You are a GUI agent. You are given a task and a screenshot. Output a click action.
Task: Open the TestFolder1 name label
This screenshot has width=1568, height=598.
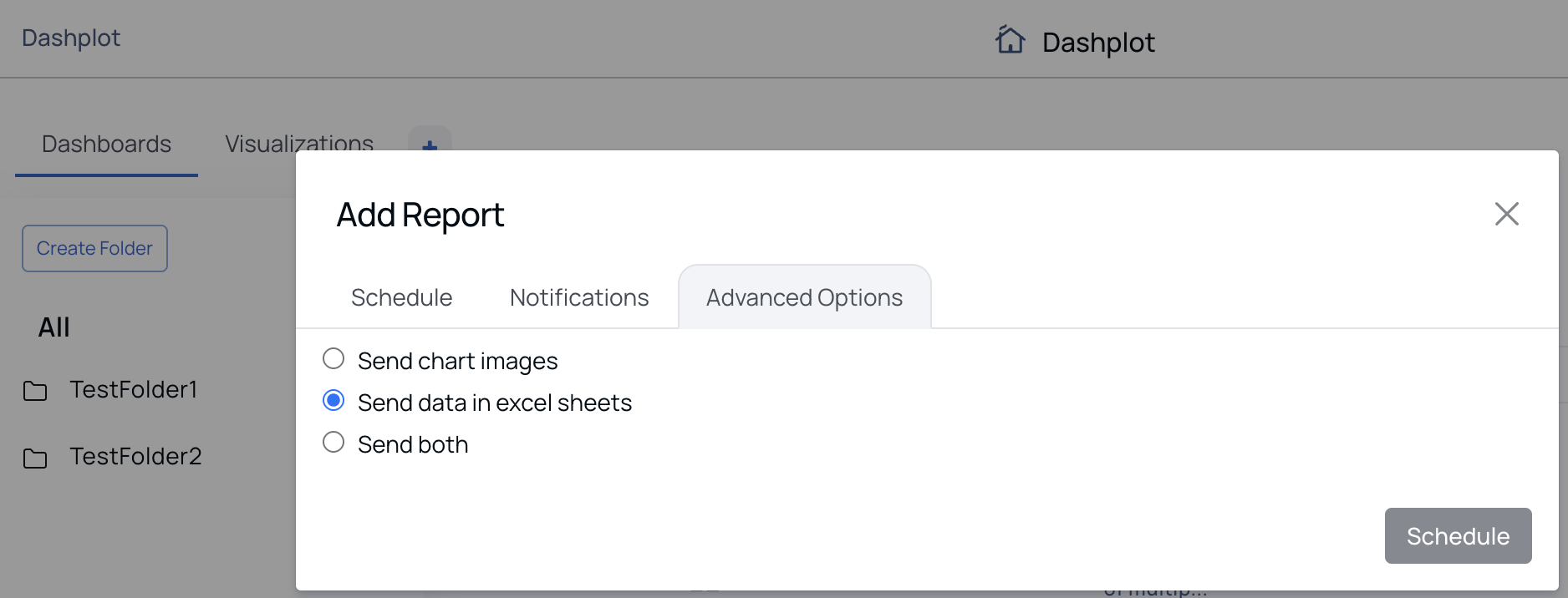(x=134, y=389)
